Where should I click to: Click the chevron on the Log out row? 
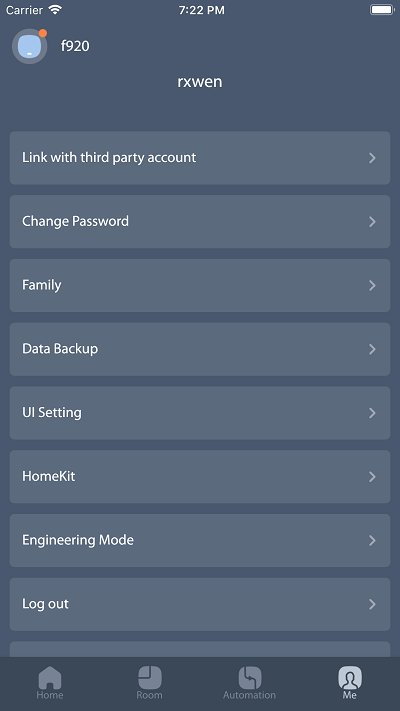(372, 604)
